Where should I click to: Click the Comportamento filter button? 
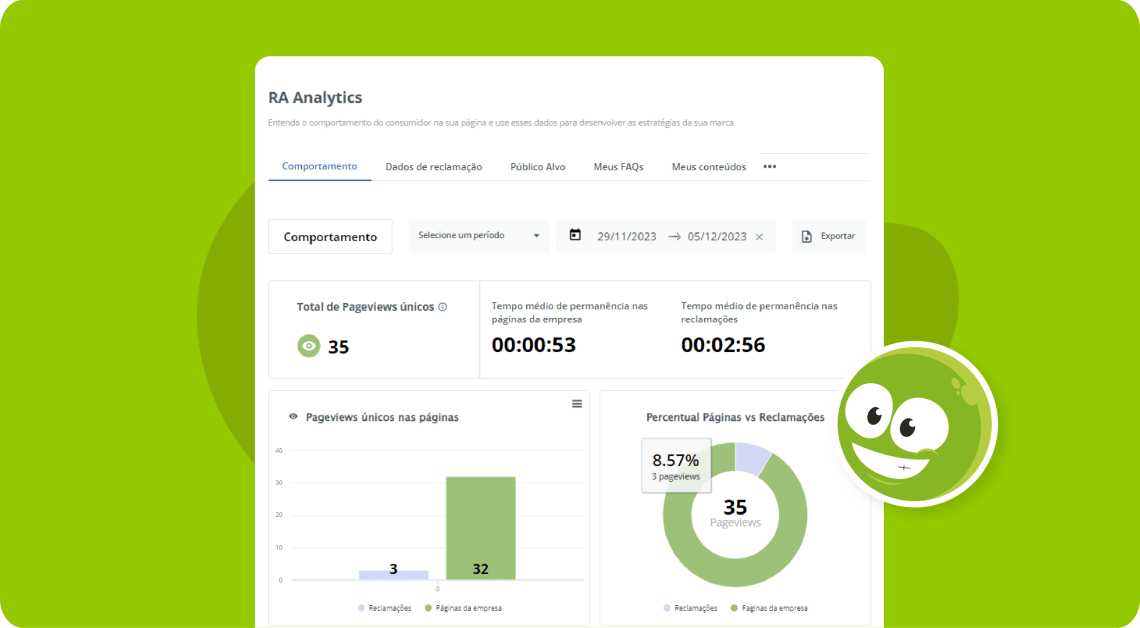[x=330, y=236]
